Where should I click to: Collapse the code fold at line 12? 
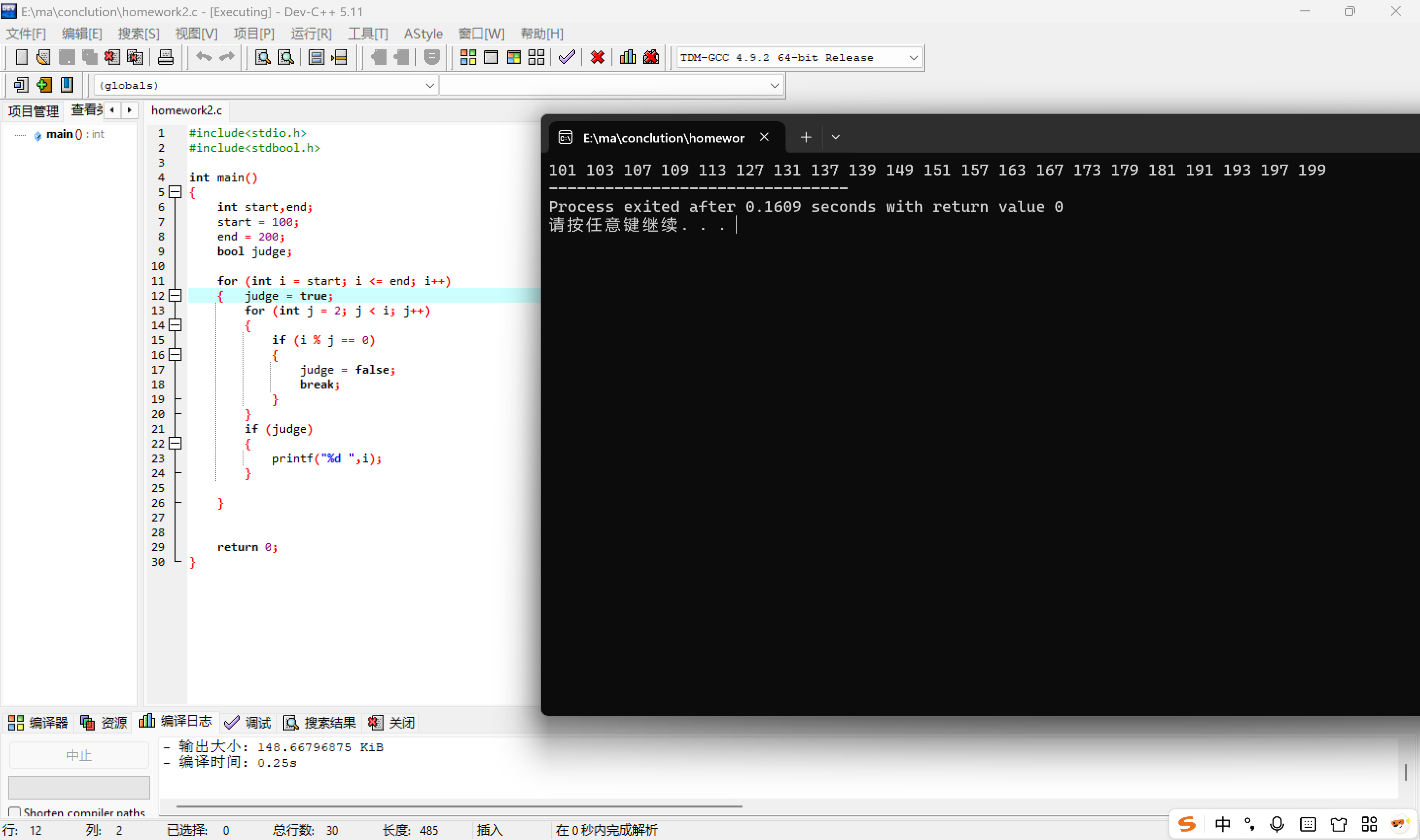click(176, 295)
